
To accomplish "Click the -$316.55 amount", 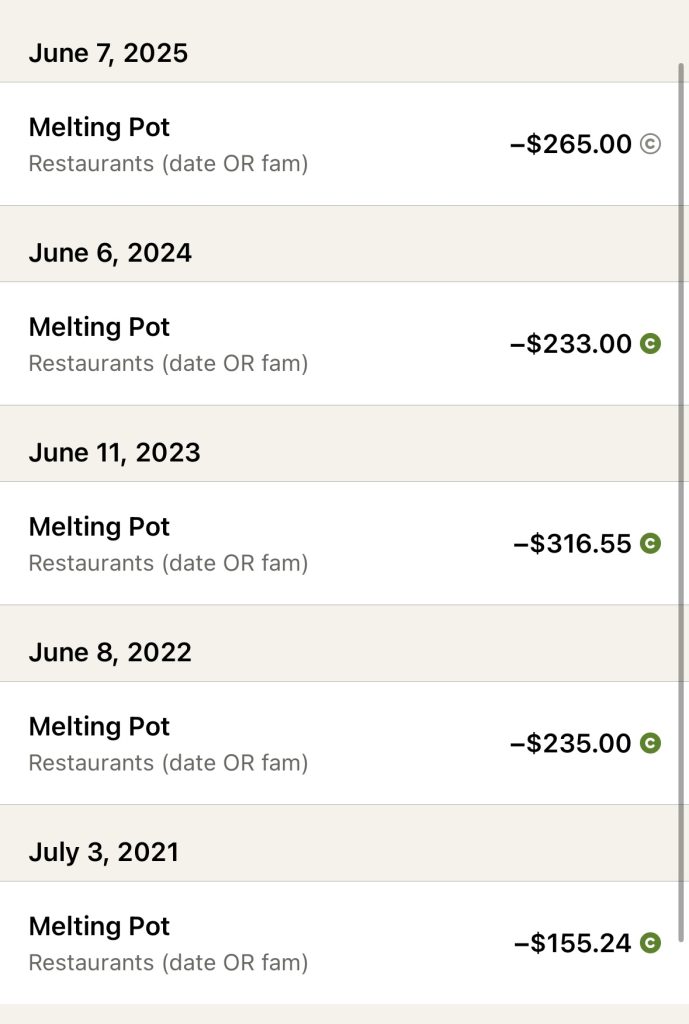I will (x=572, y=544).
